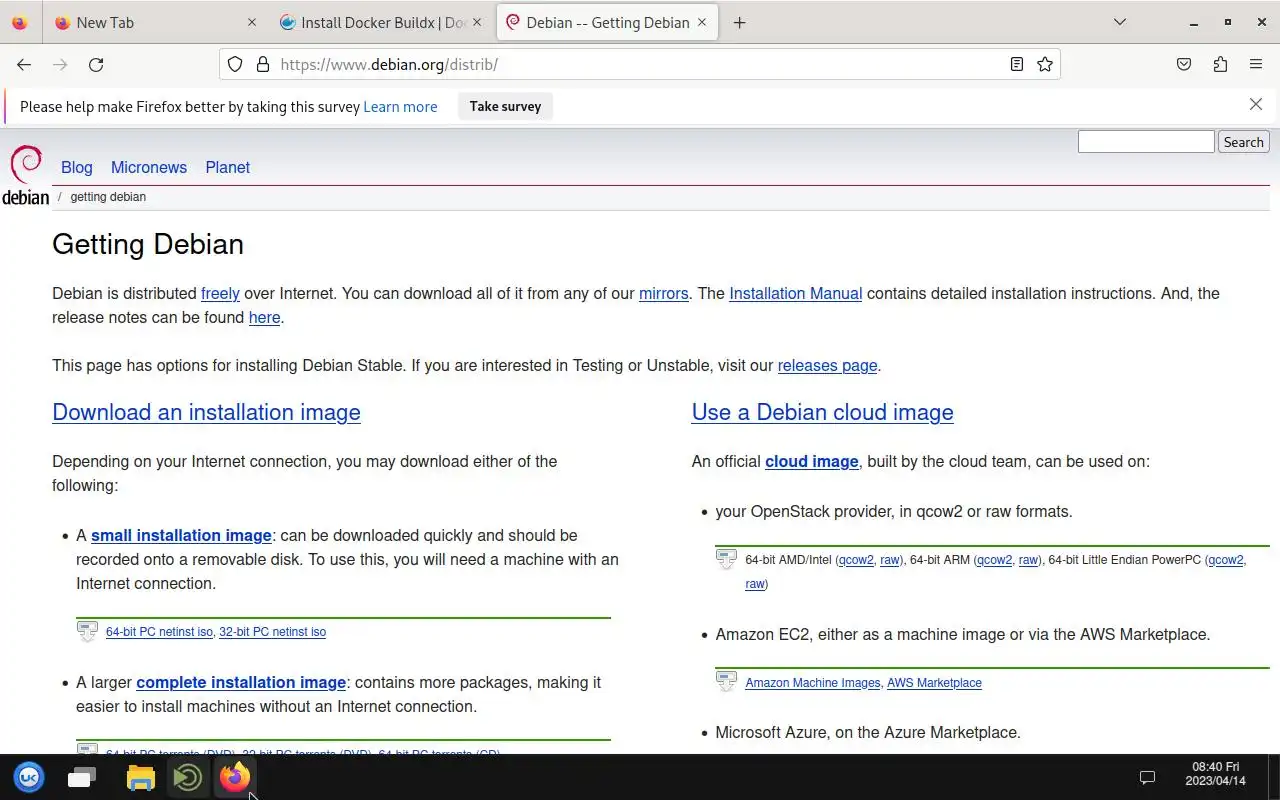The width and height of the screenshot is (1280, 800).
Task: Toggle reader view icon
Action: [1016, 64]
